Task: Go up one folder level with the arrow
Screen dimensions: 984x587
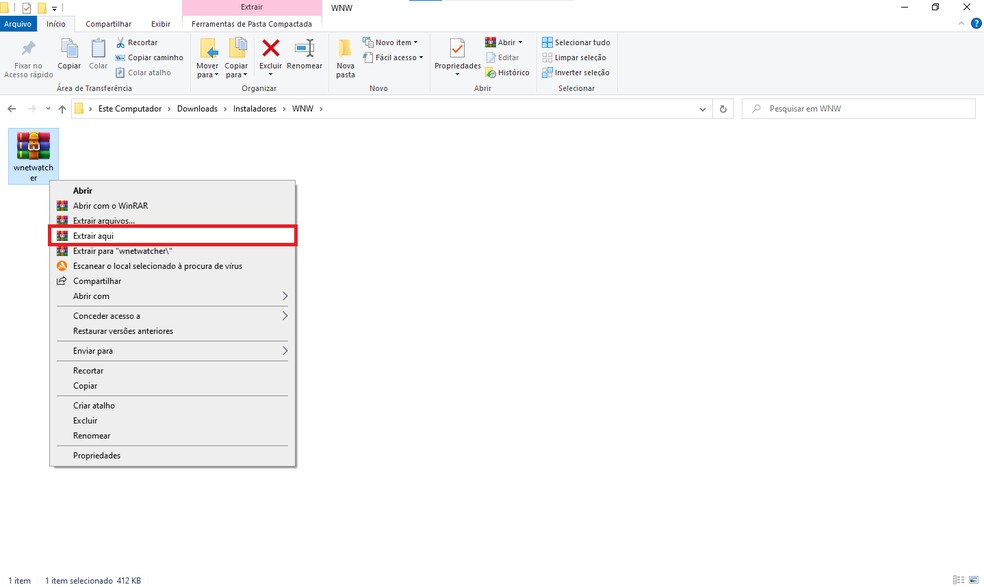Action: (x=62, y=108)
